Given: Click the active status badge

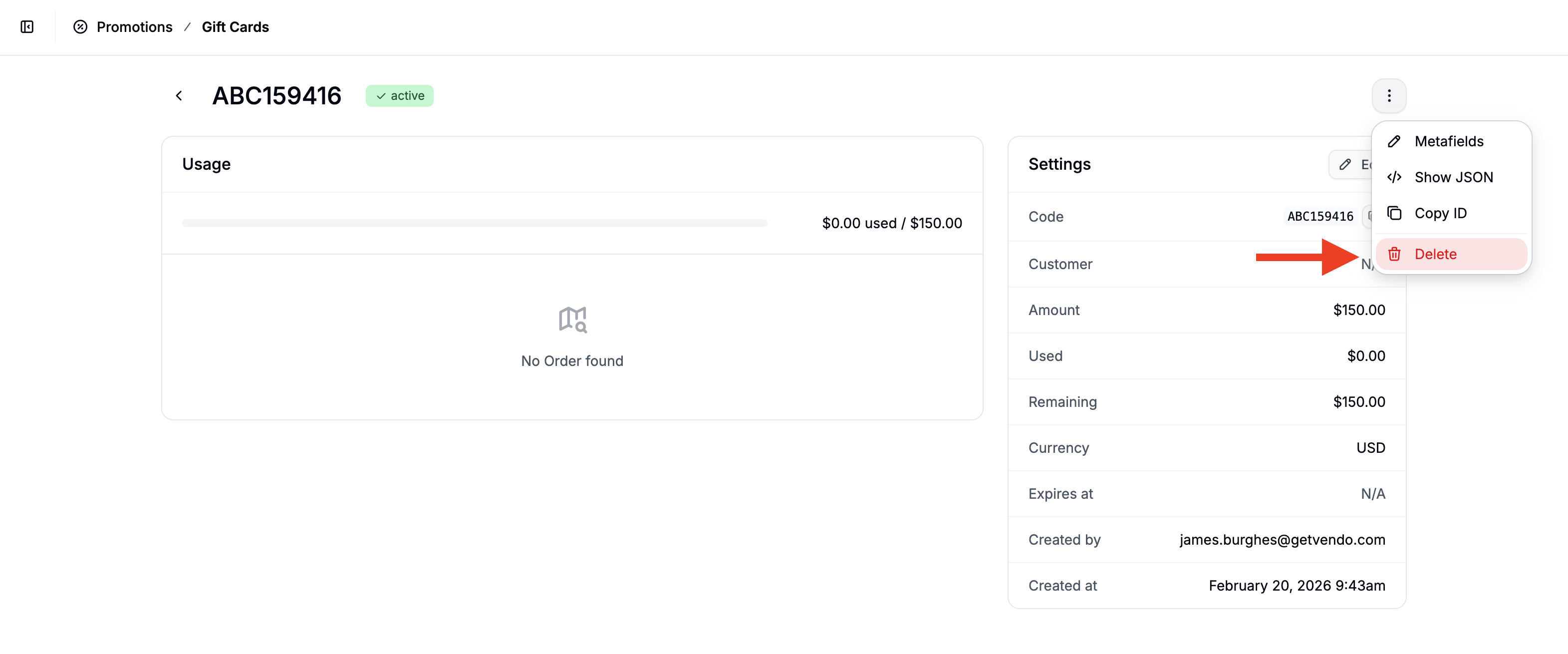Looking at the screenshot, I should coord(399,95).
